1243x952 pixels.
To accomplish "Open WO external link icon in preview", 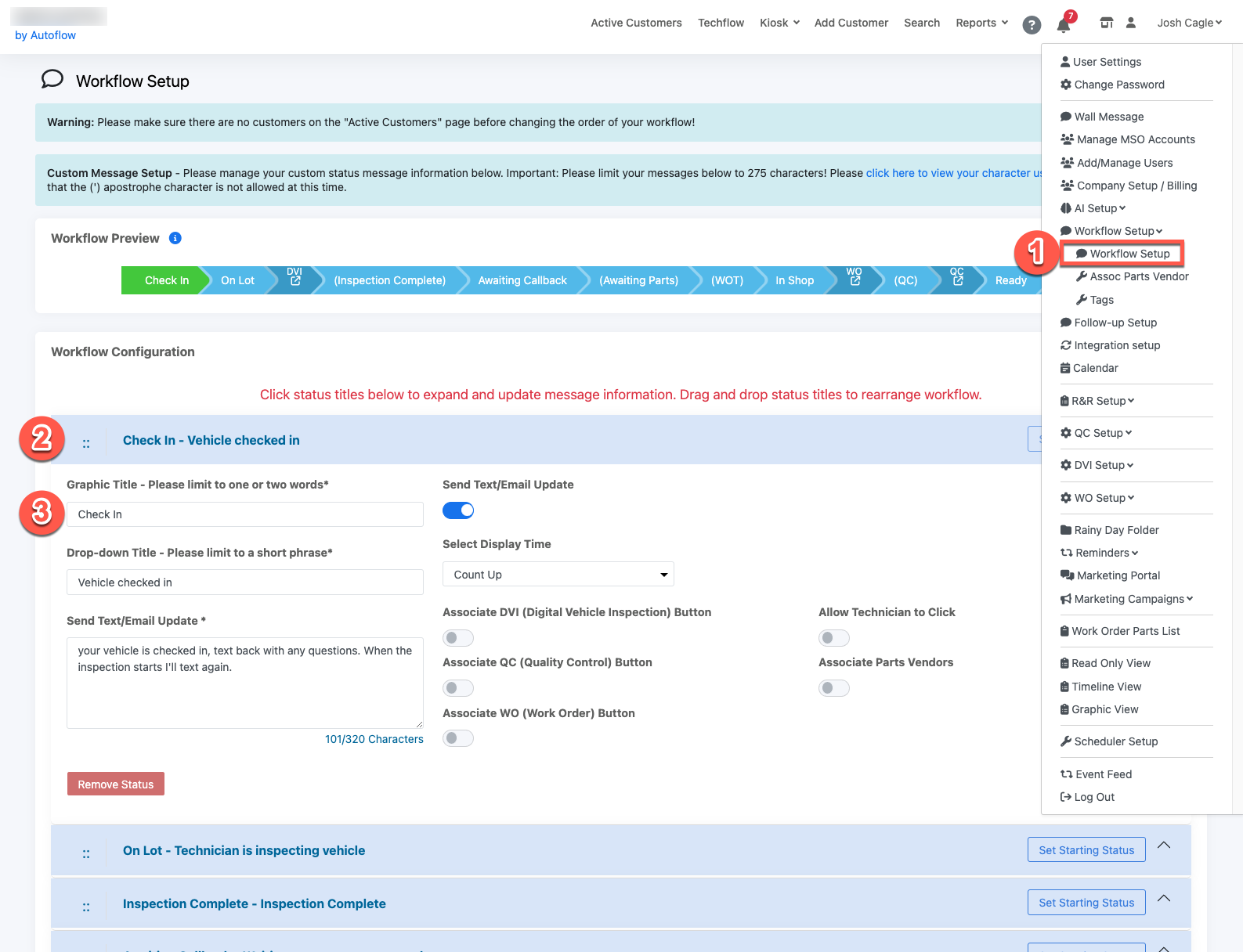I will (855, 280).
